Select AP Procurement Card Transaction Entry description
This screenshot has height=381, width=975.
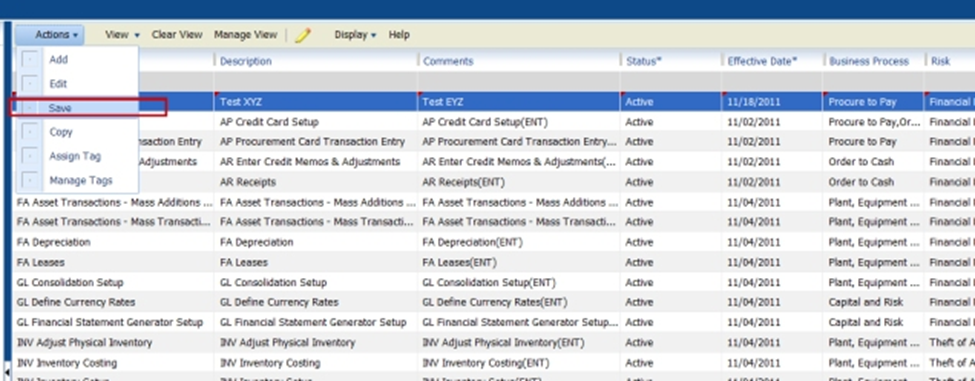[x=316, y=142]
